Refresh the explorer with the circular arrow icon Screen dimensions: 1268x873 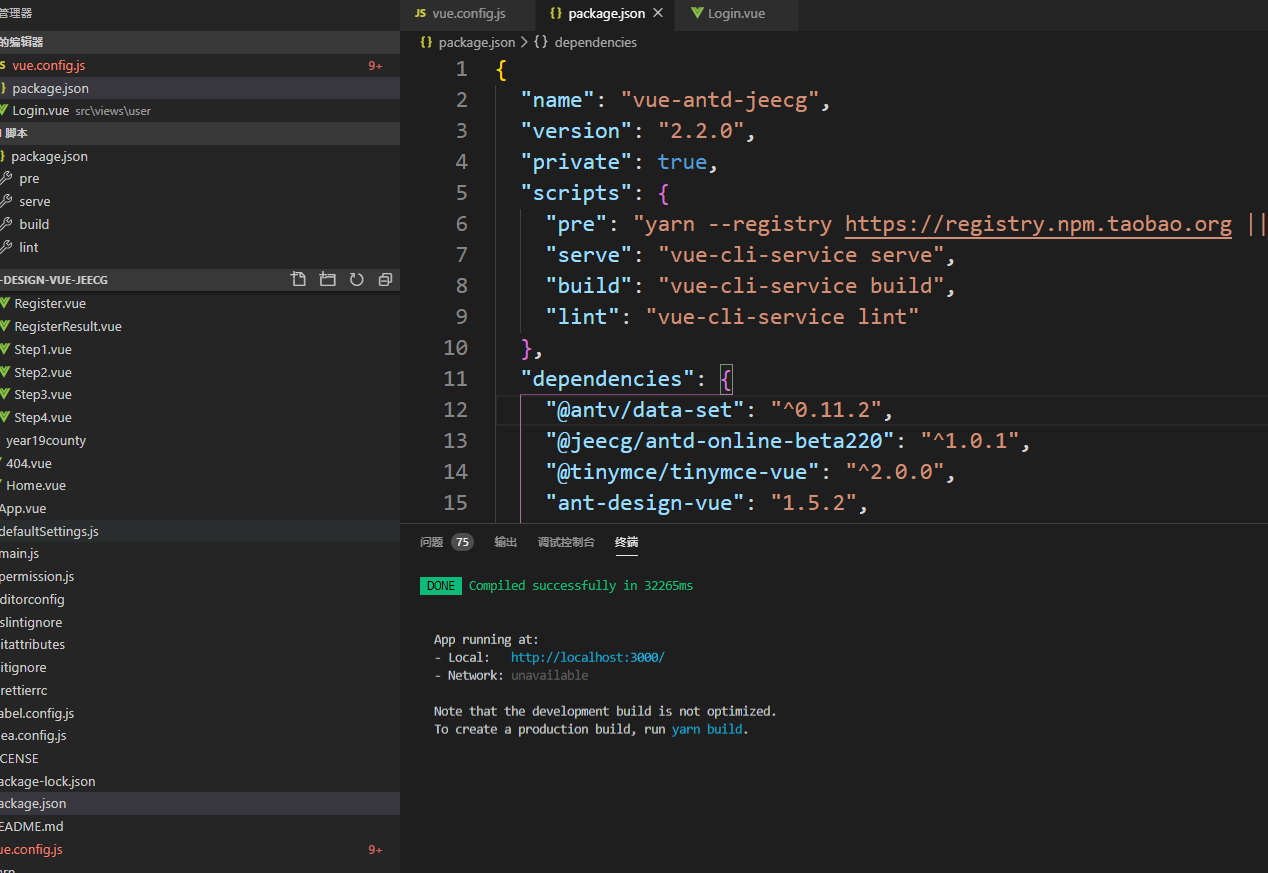pos(356,280)
